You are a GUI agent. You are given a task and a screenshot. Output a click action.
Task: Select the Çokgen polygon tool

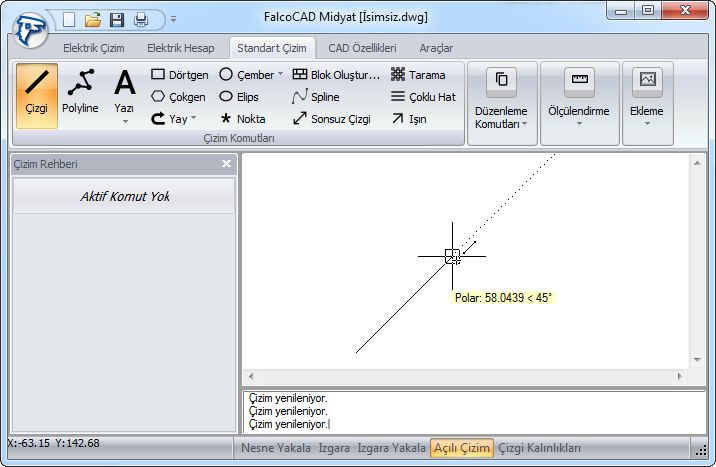point(178,97)
